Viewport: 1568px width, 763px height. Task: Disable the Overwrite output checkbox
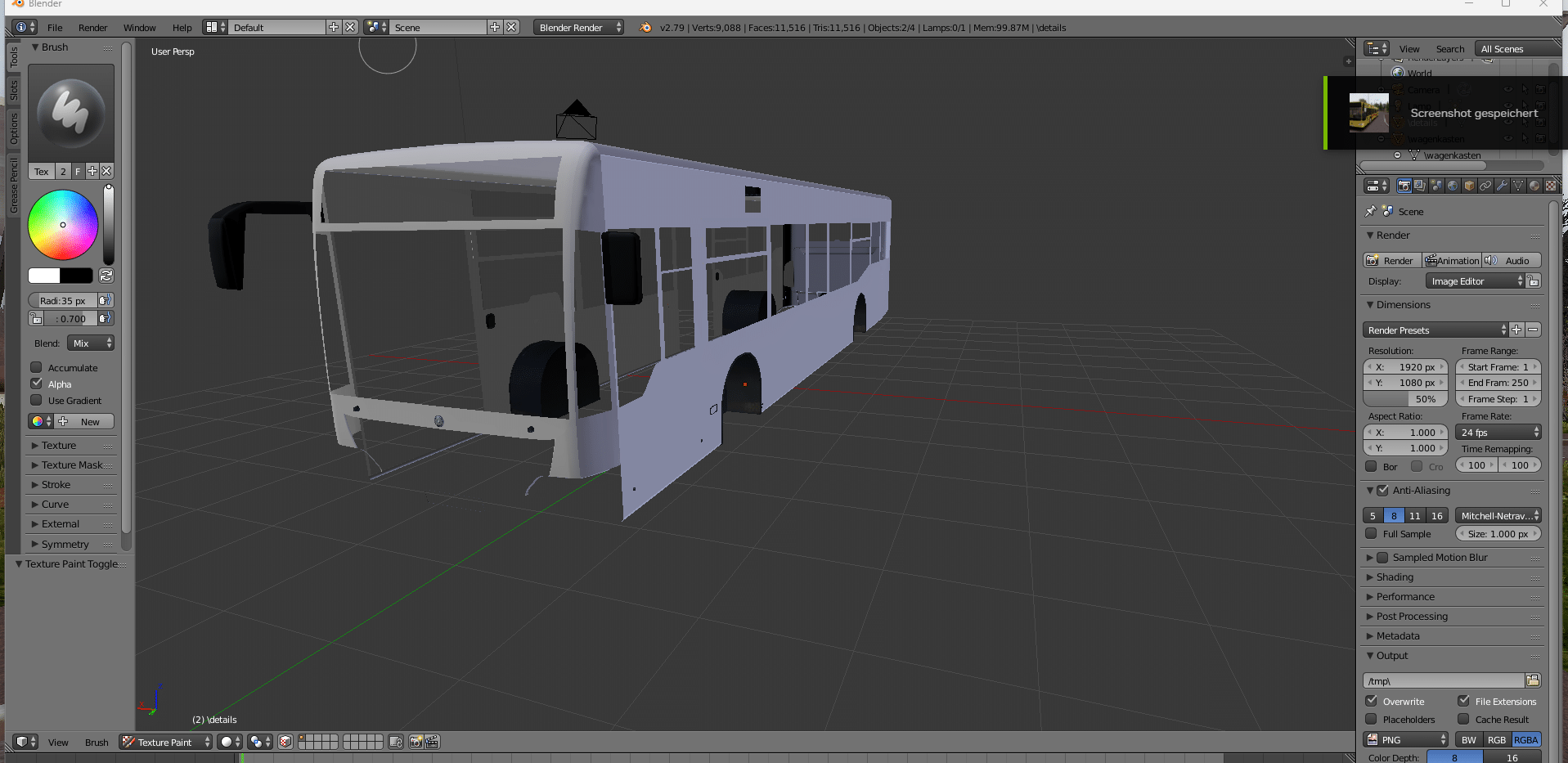coord(1372,701)
